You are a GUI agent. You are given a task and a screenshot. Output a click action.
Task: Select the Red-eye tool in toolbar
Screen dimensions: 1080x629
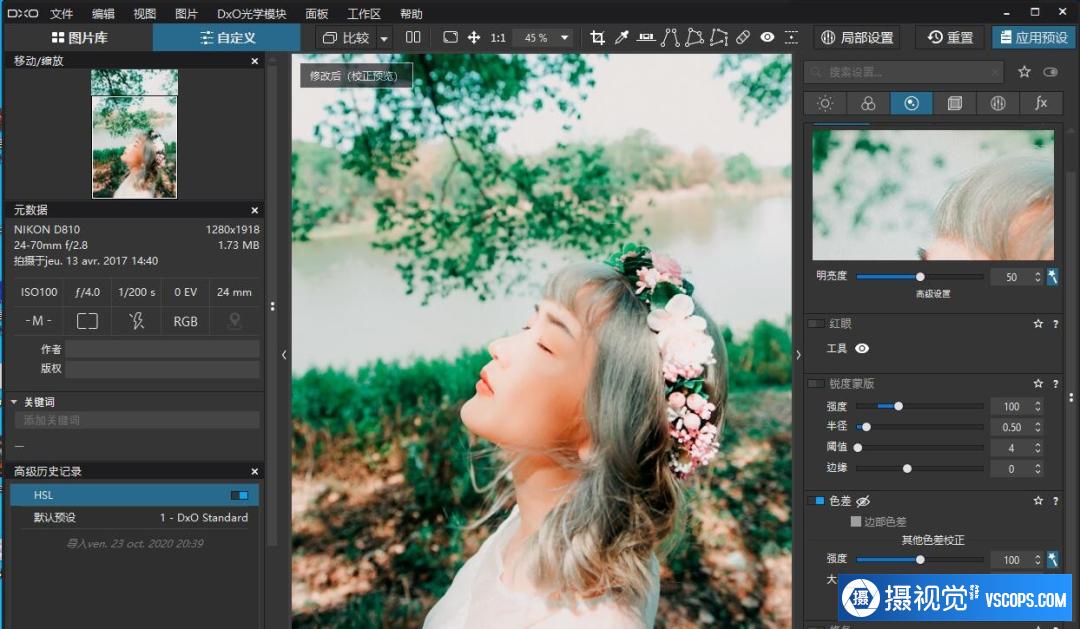coord(767,37)
